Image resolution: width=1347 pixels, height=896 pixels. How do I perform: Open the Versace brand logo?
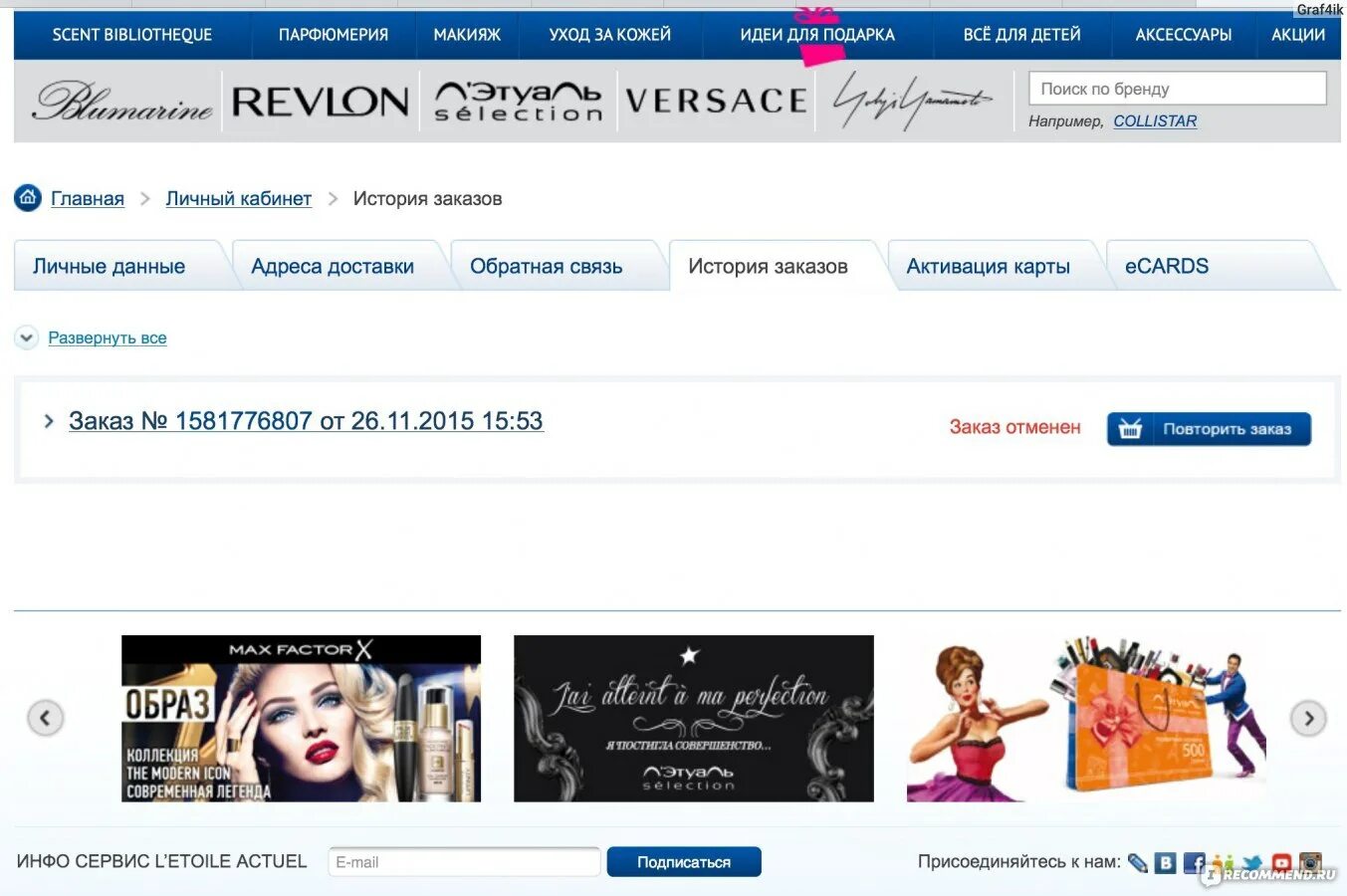point(716,101)
